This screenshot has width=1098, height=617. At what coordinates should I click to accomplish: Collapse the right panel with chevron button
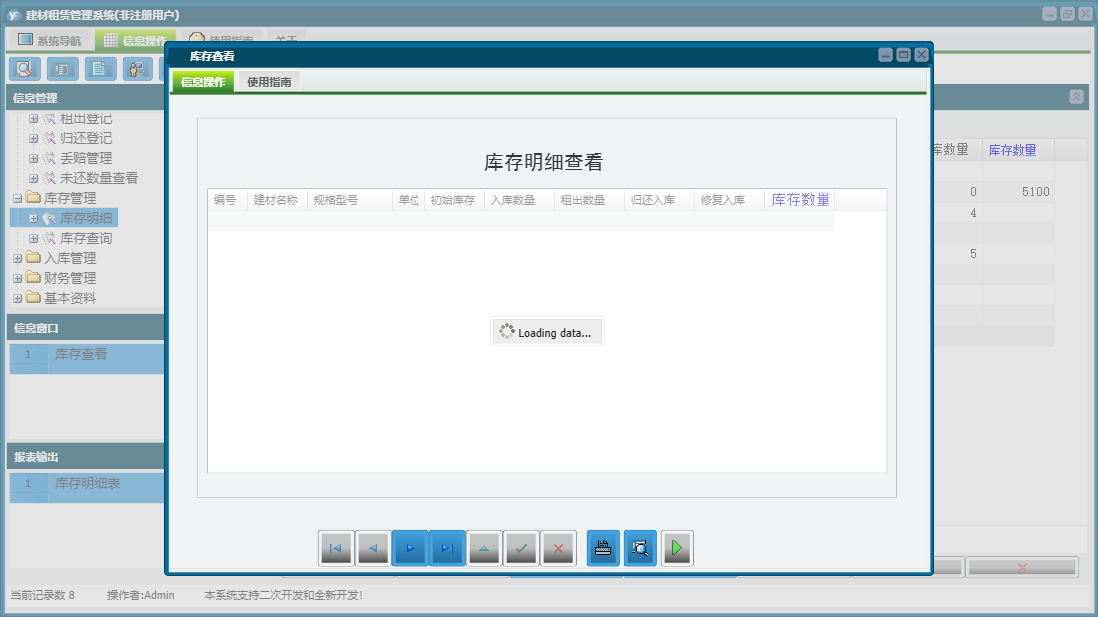(1076, 97)
